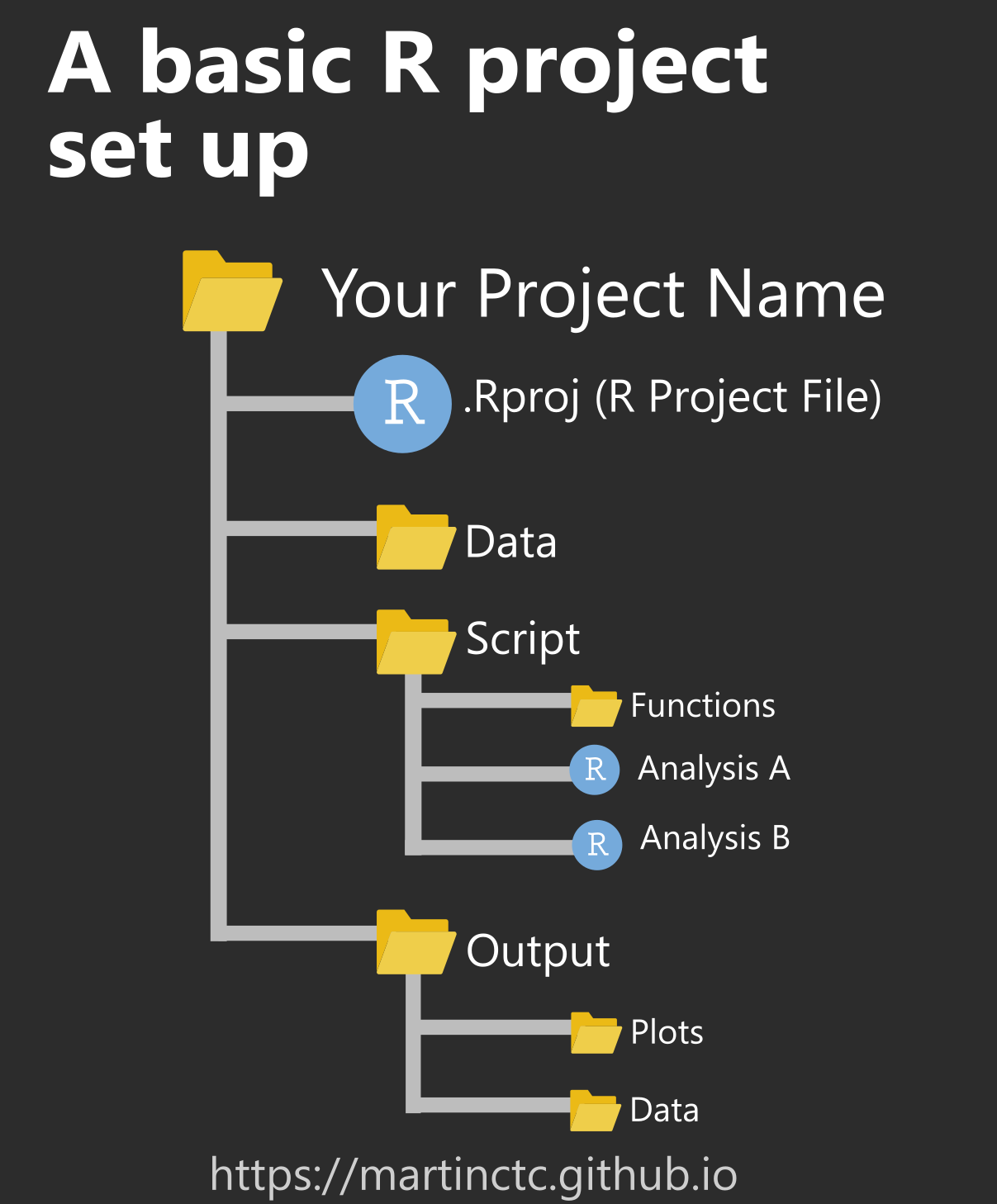Select the Plots label text
The image size is (997, 1204).
(x=667, y=1032)
